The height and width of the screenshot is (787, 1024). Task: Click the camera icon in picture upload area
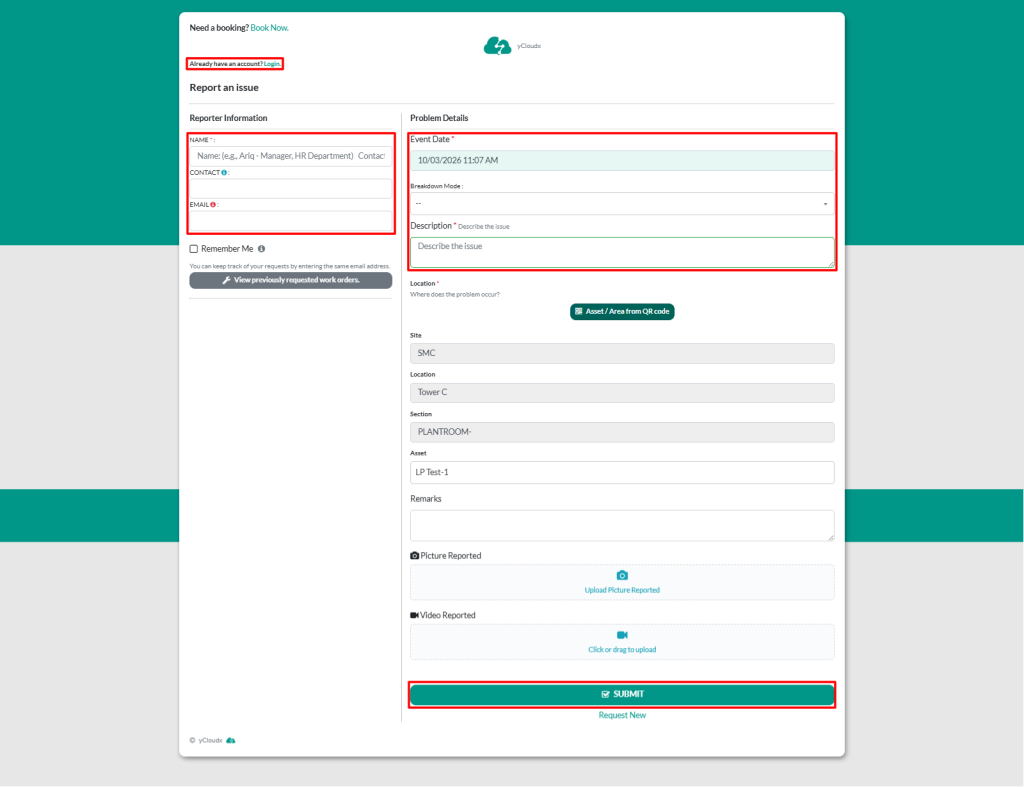622,575
